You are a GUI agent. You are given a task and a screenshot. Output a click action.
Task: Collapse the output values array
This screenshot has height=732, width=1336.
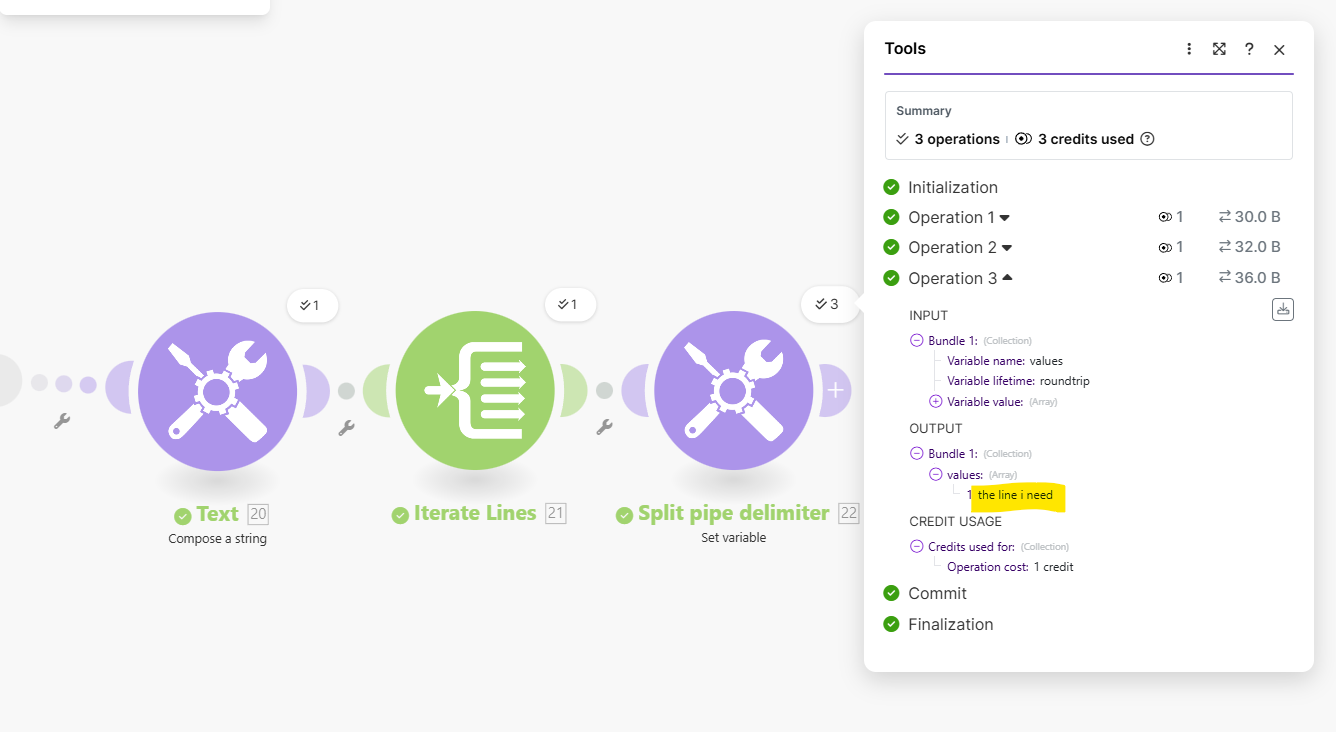(x=936, y=475)
